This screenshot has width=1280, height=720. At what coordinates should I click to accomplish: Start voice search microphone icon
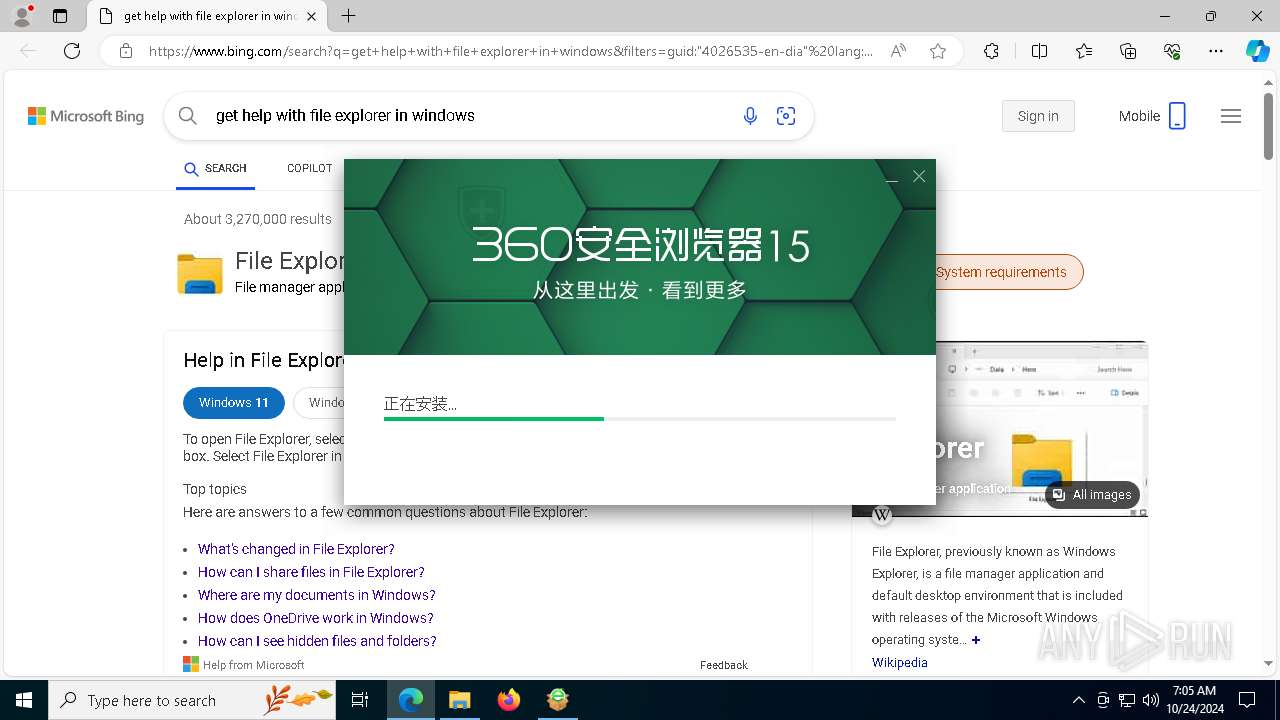pyautogui.click(x=750, y=116)
